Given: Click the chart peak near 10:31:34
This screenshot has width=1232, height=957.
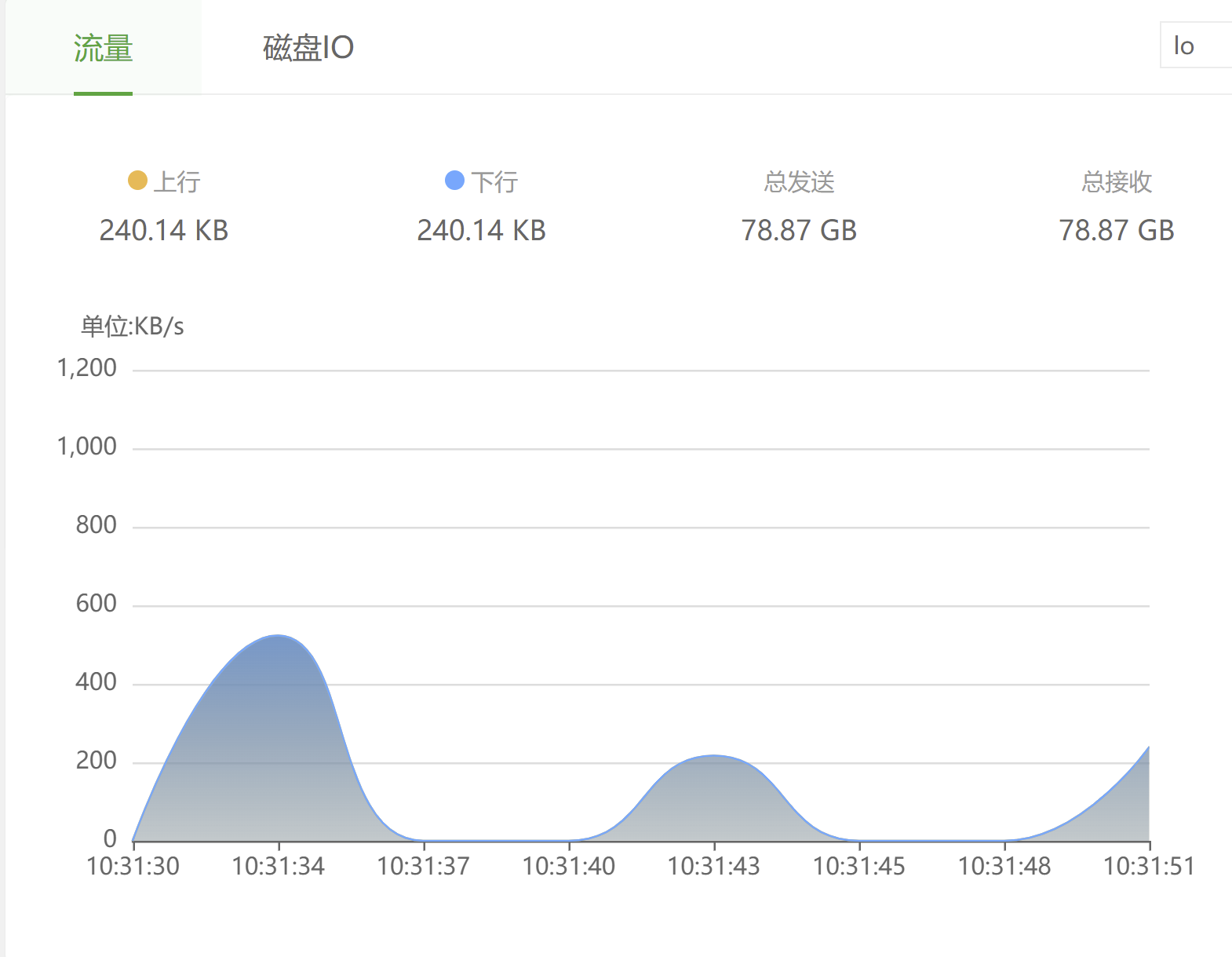Looking at the screenshot, I should click(279, 636).
